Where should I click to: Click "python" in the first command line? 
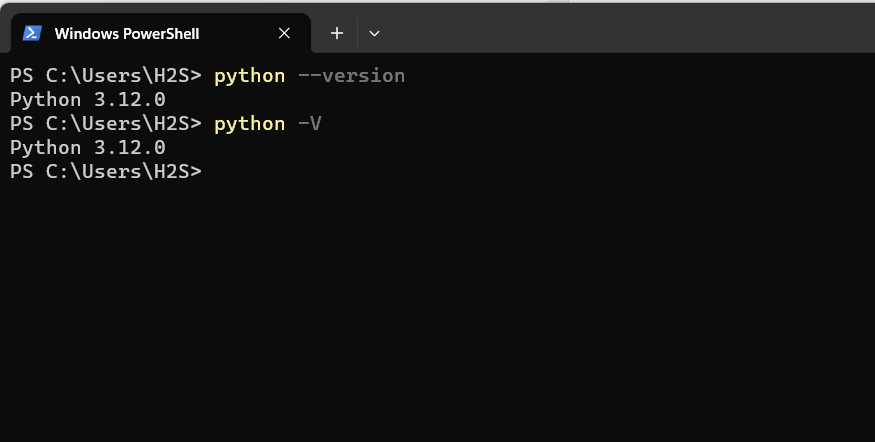(249, 75)
